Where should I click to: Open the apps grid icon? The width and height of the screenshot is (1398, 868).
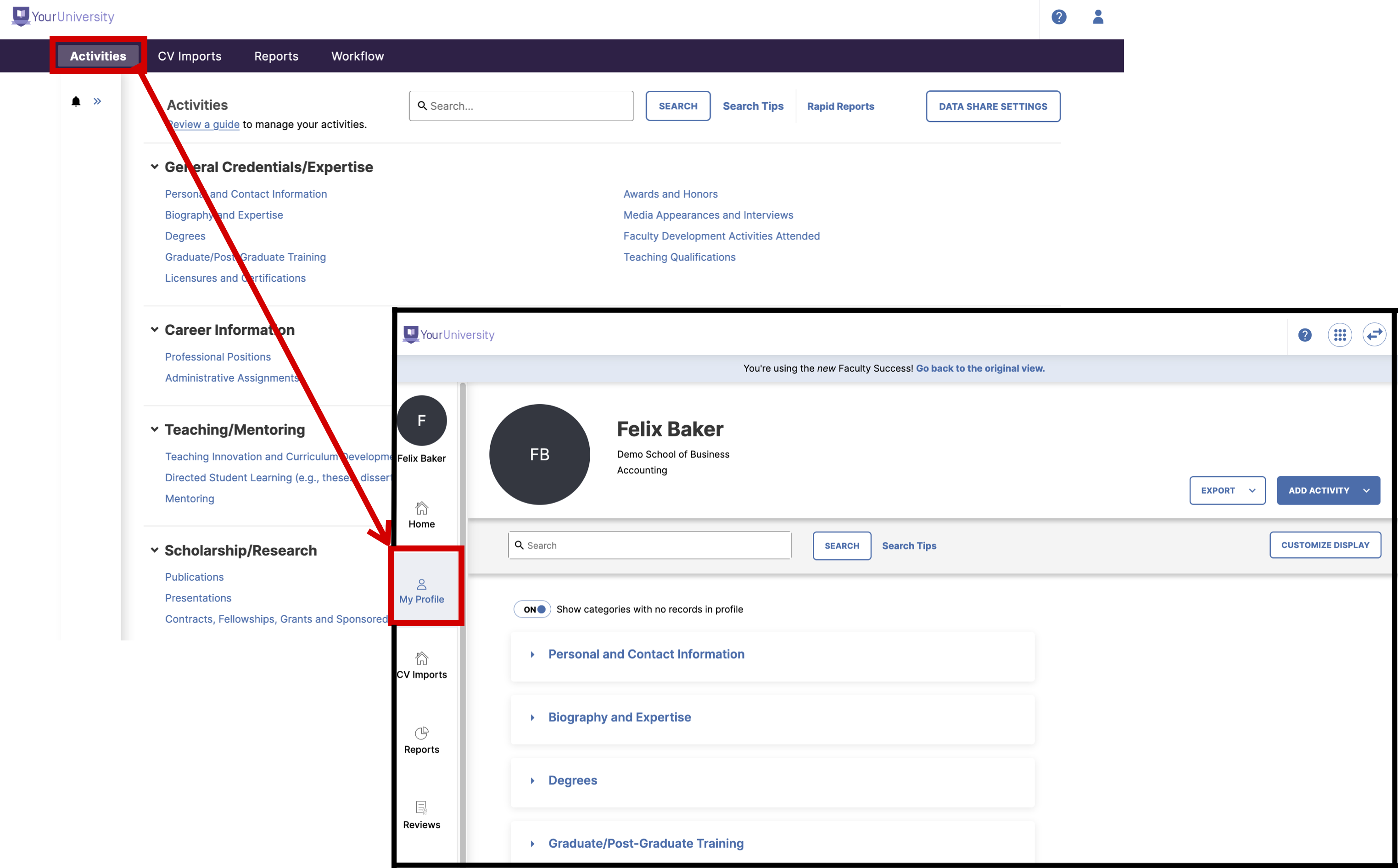[1339, 335]
